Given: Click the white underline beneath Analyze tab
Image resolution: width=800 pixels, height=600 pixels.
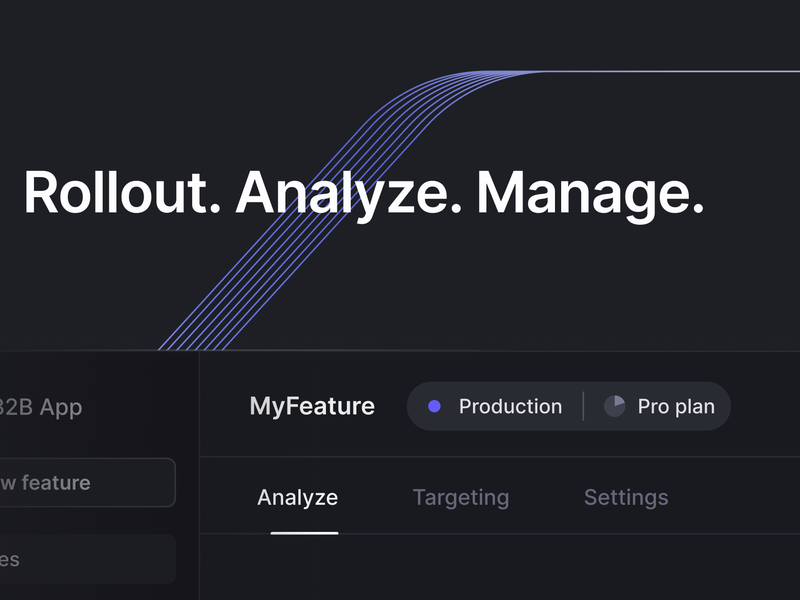Looking at the screenshot, I should pyautogui.click(x=304, y=532).
